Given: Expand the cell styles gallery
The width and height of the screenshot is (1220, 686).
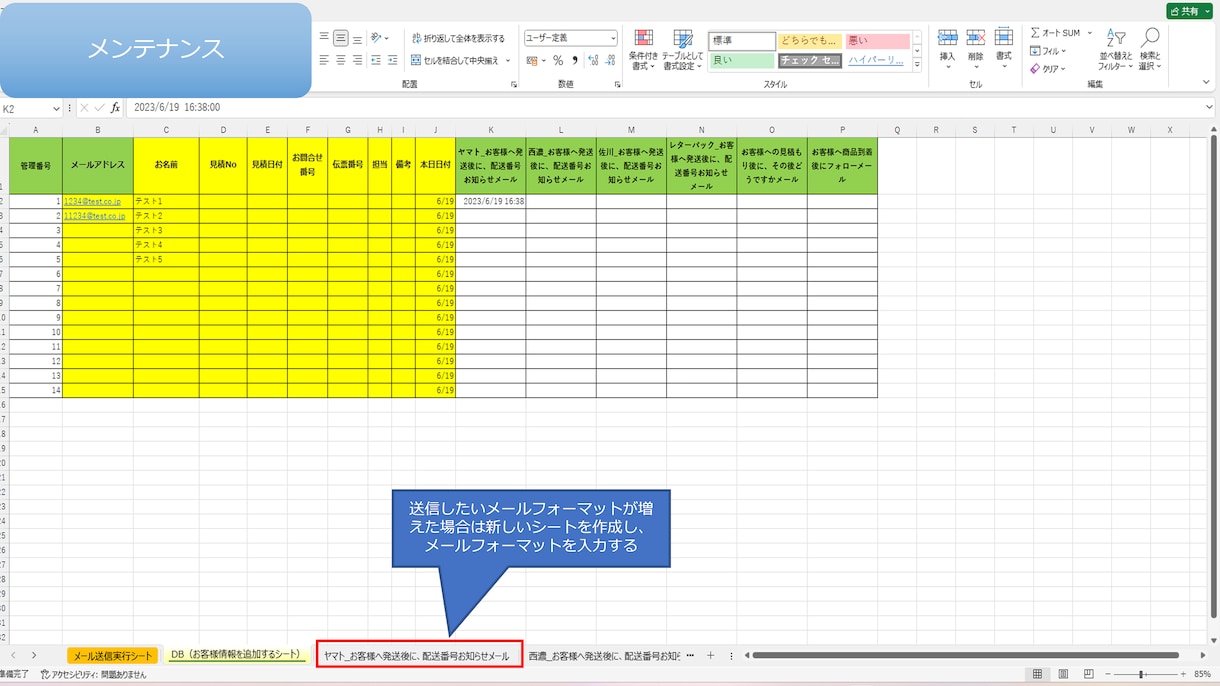Looking at the screenshot, I should tap(917, 64).
